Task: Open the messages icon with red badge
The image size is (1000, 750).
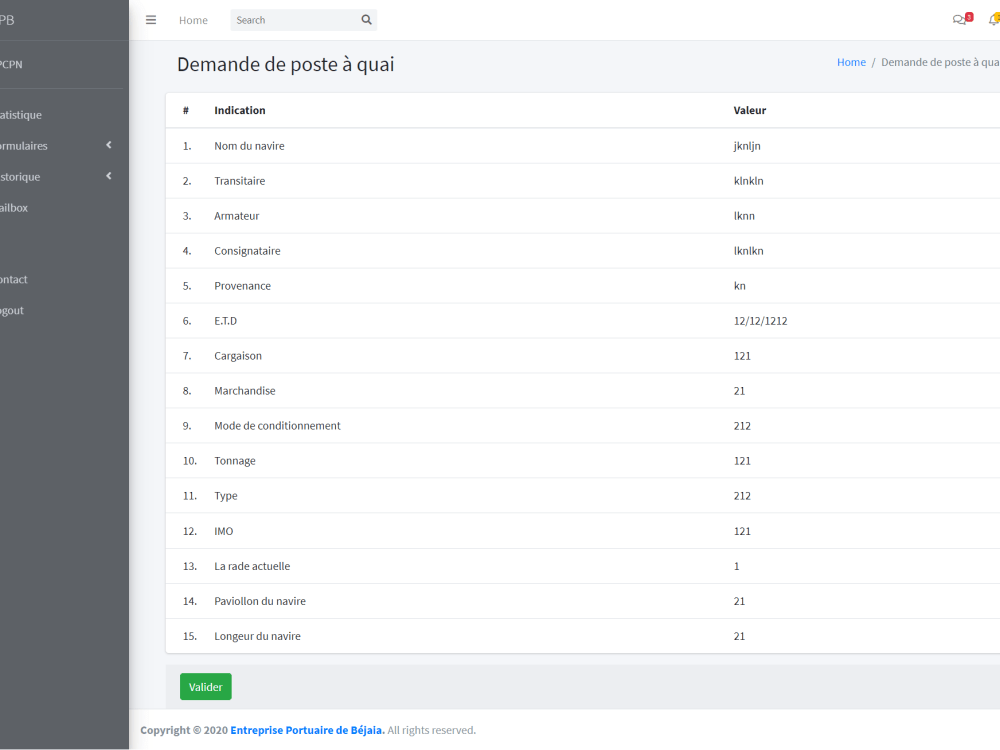Action: coord(962,19)
